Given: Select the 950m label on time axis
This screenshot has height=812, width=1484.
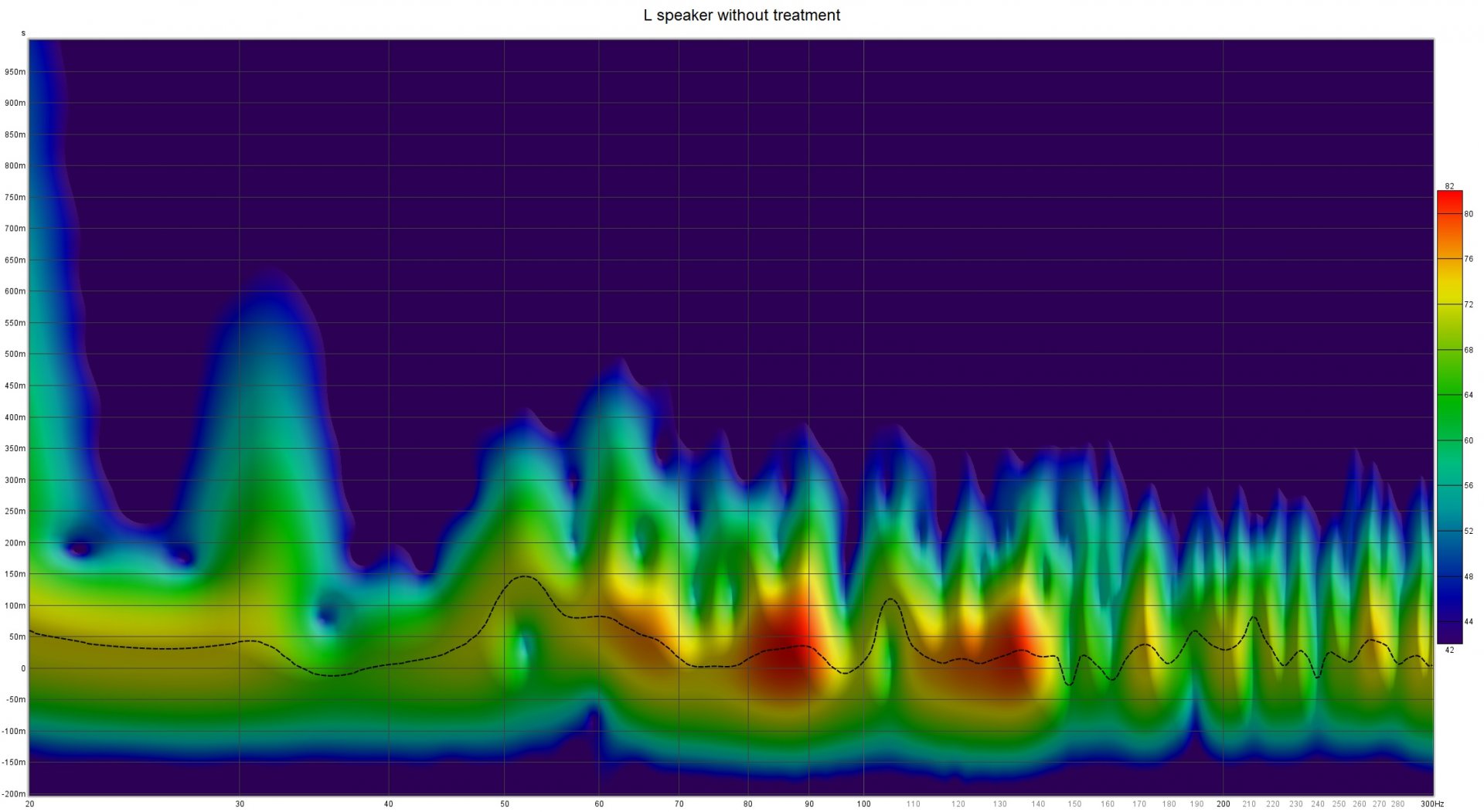Looking at the screenshot, I should [x=15, y=72].
